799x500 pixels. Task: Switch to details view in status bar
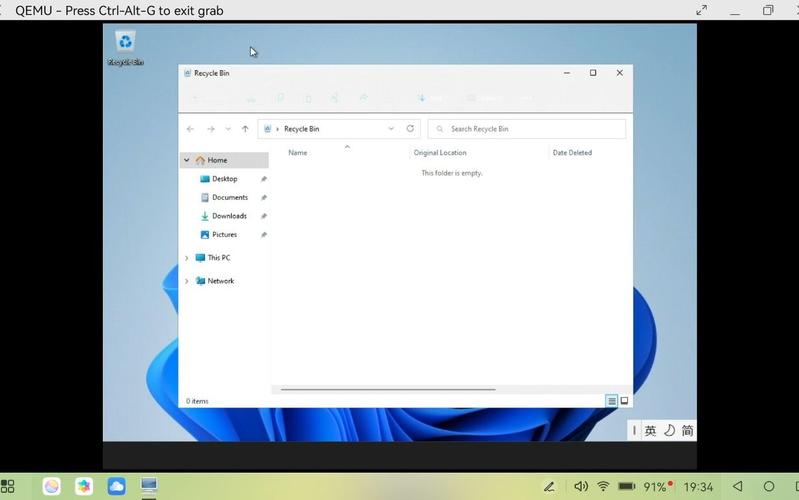click(x=611, y=401)
